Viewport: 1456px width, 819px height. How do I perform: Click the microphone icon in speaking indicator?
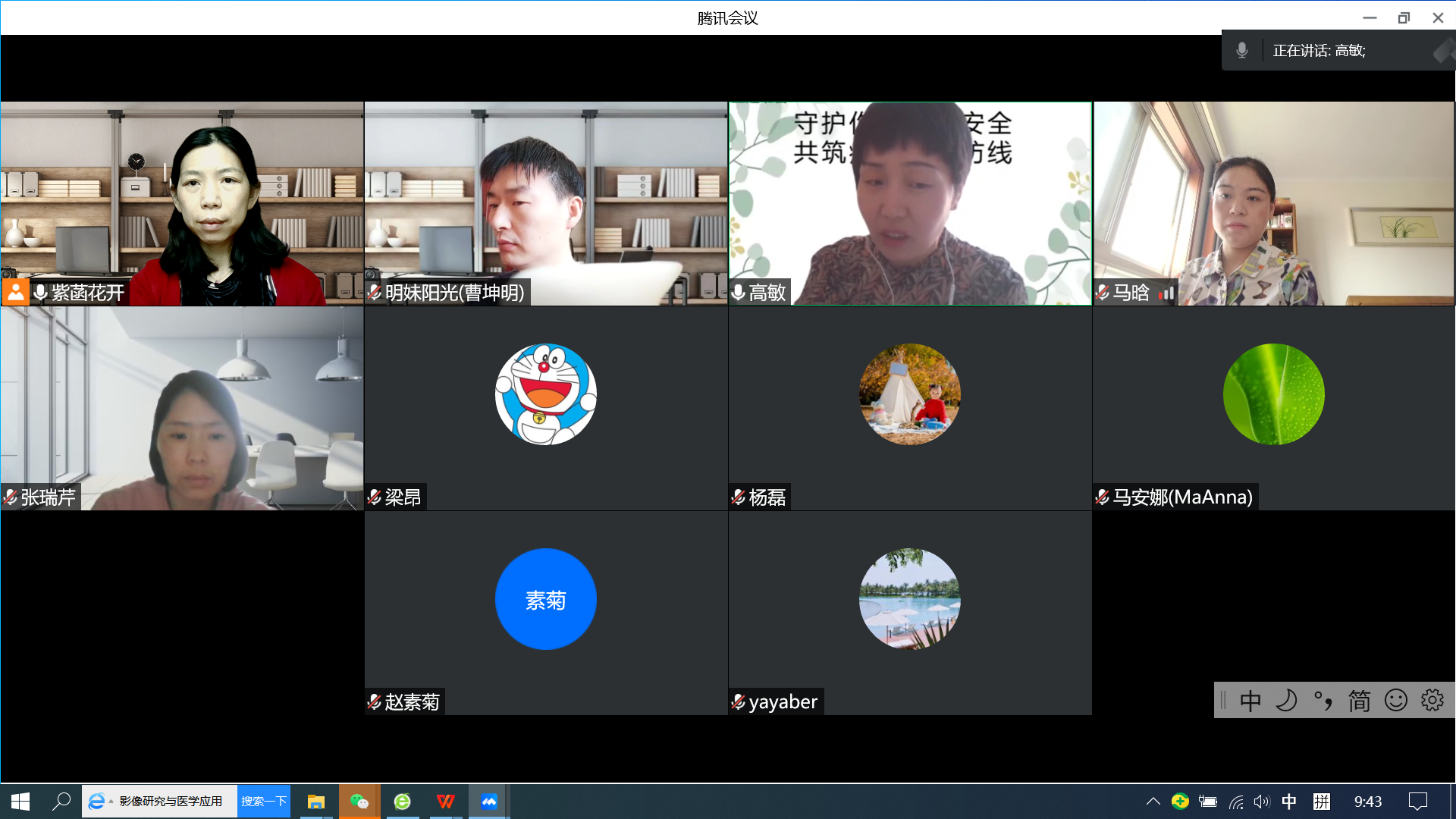(x=1241, y=51)
